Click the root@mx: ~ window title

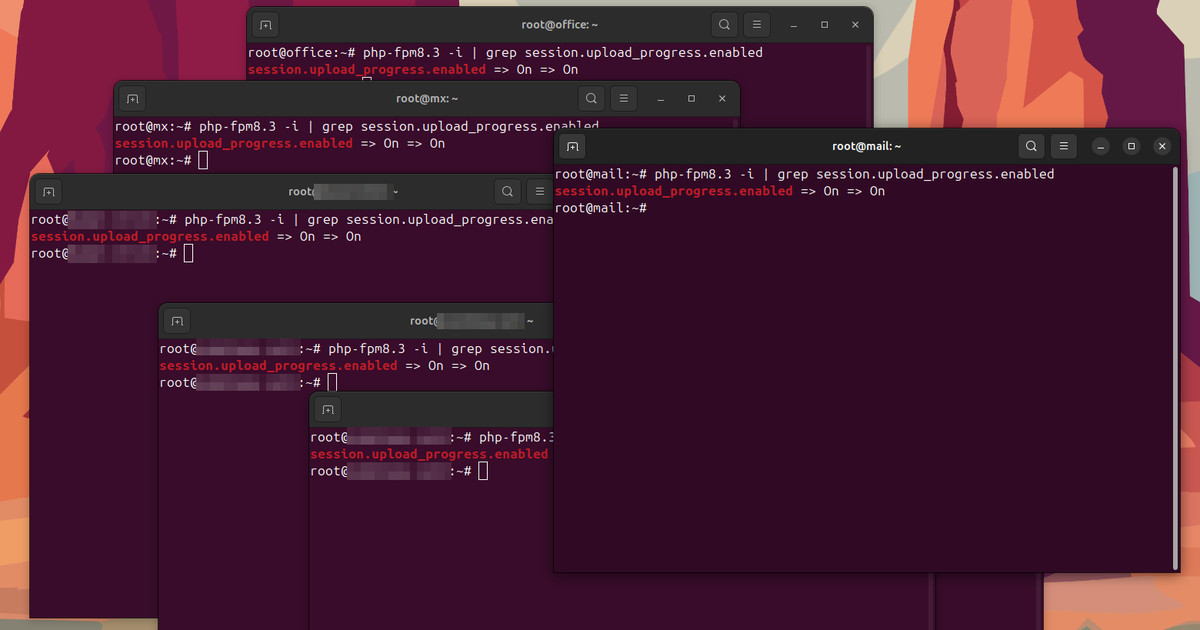pyautogui.click(x=427, y=99)
